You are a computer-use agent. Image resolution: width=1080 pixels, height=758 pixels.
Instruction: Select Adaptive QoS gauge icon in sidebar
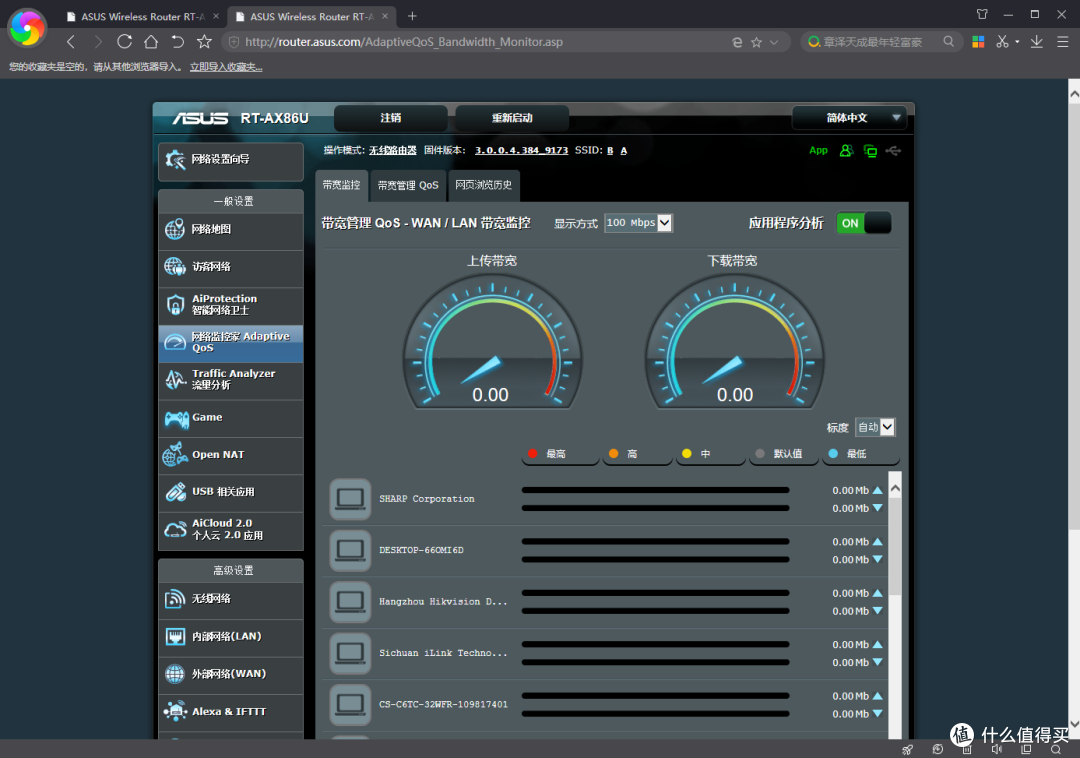coord(176,341)
